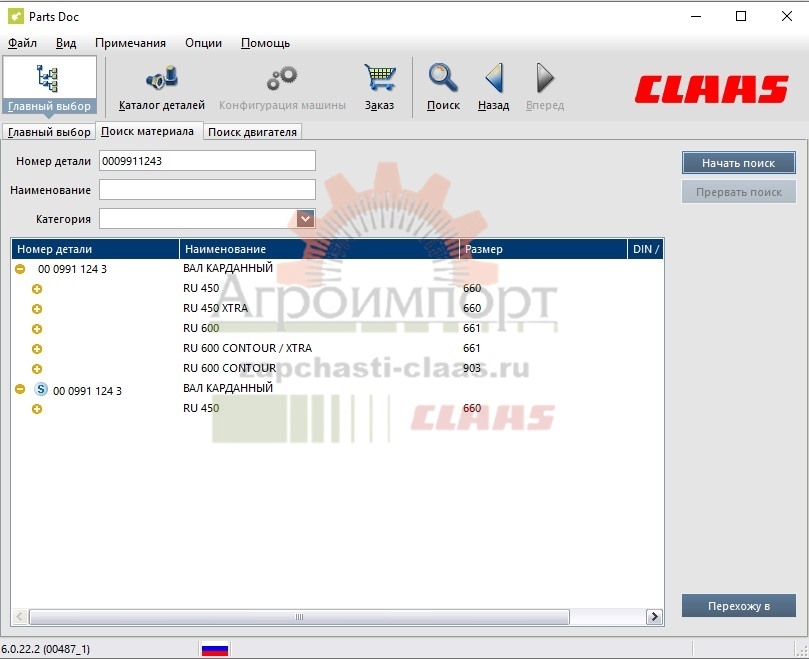The width and height of the screenshot is (809, 659).
Task: Click the CLAAS logo
Action: (711, 89)
